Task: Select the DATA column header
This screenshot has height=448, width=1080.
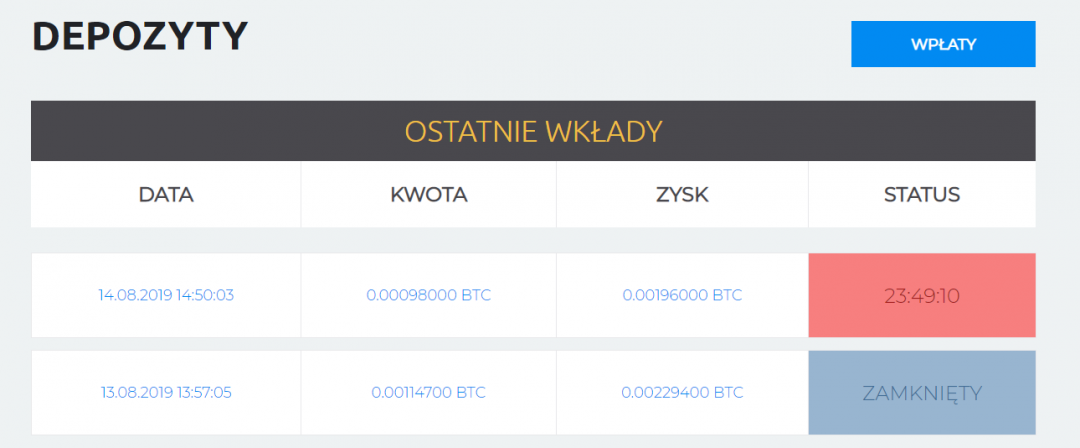Action: point(166,195)
